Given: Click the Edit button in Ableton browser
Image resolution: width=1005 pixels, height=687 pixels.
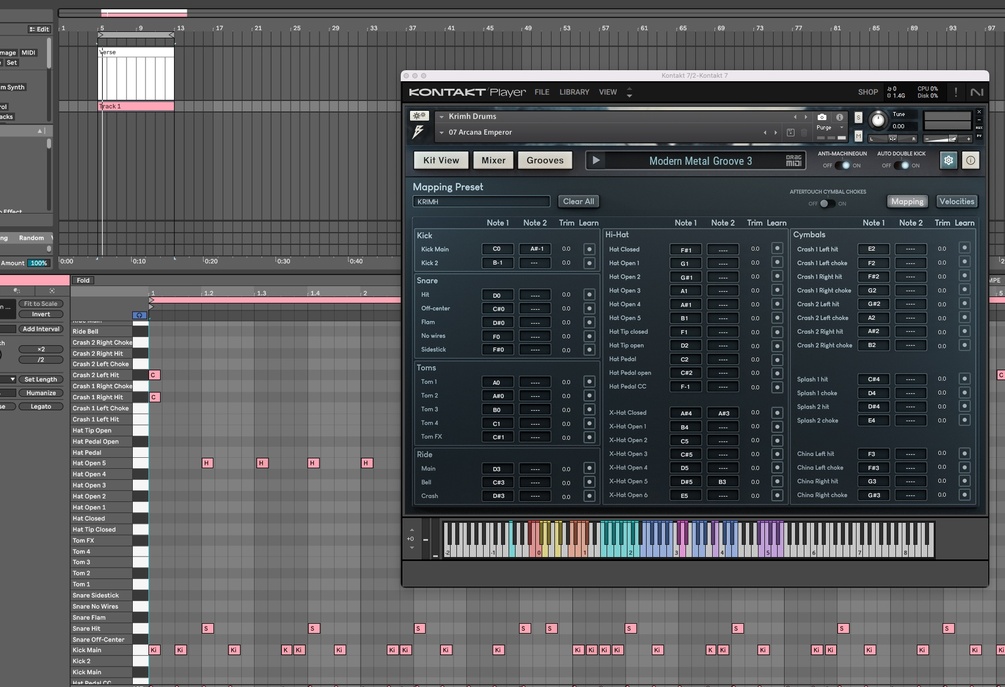Looking at the screenshot, I should coord(40,29).
